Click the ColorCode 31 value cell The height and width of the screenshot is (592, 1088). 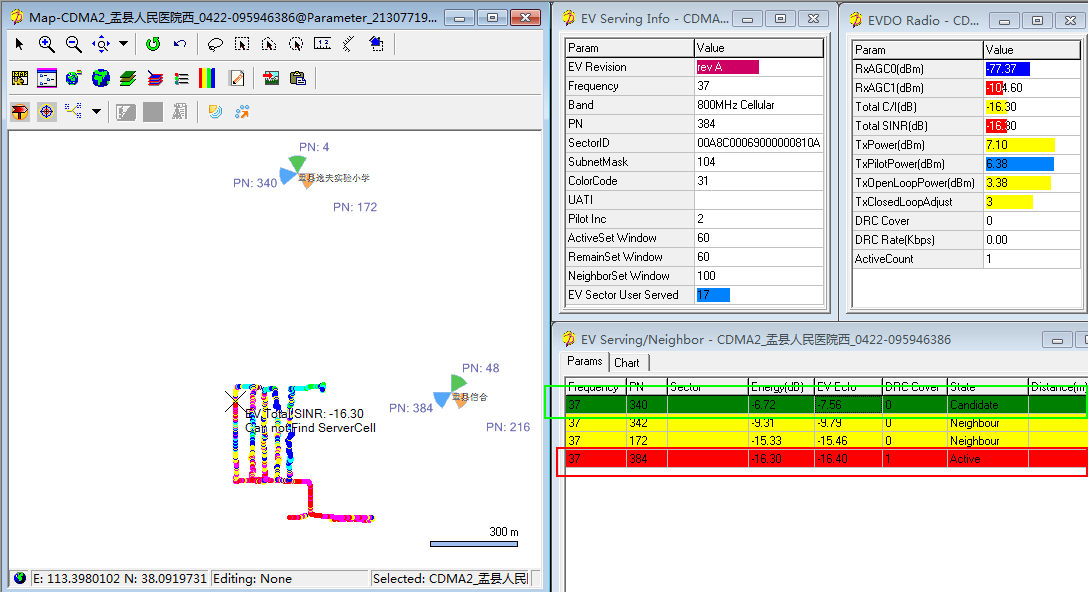point(758,181)
